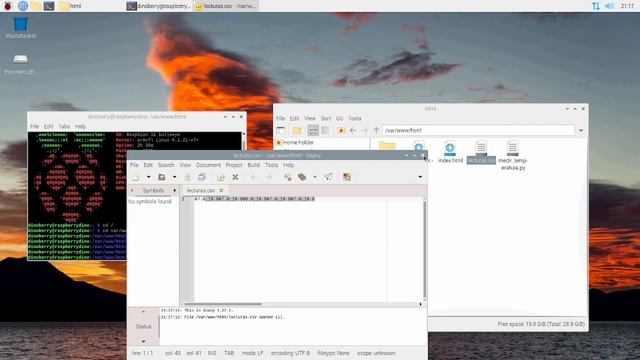Click the "encoding: UTF-8" status bar entry
Viewport: 640px width, 360px height.
[290, 353]
